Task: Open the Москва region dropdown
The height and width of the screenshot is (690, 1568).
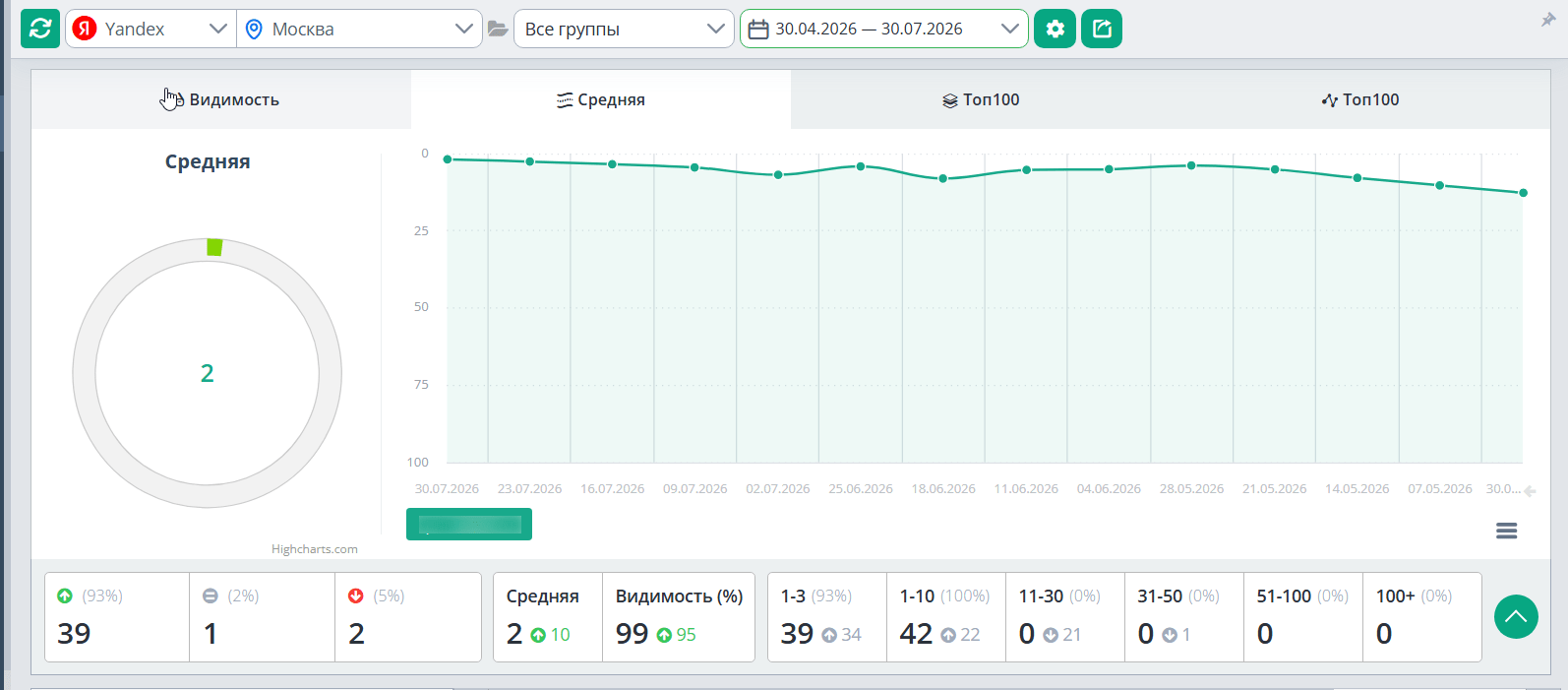Action: (359, 29)
